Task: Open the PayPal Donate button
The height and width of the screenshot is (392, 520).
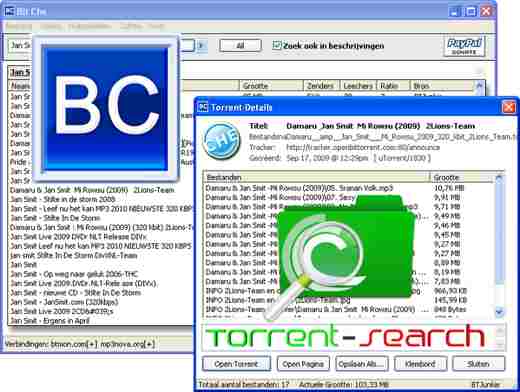Action: pos(464,46)
